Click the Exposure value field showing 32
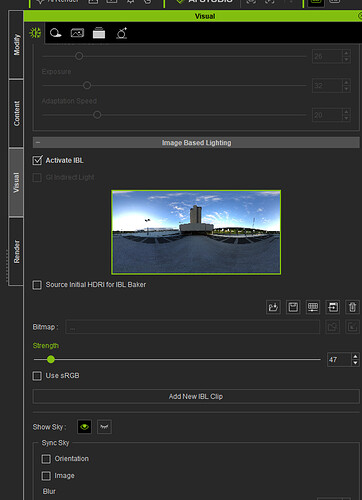This screenshot has width=362, height=500. pos(327,86)
